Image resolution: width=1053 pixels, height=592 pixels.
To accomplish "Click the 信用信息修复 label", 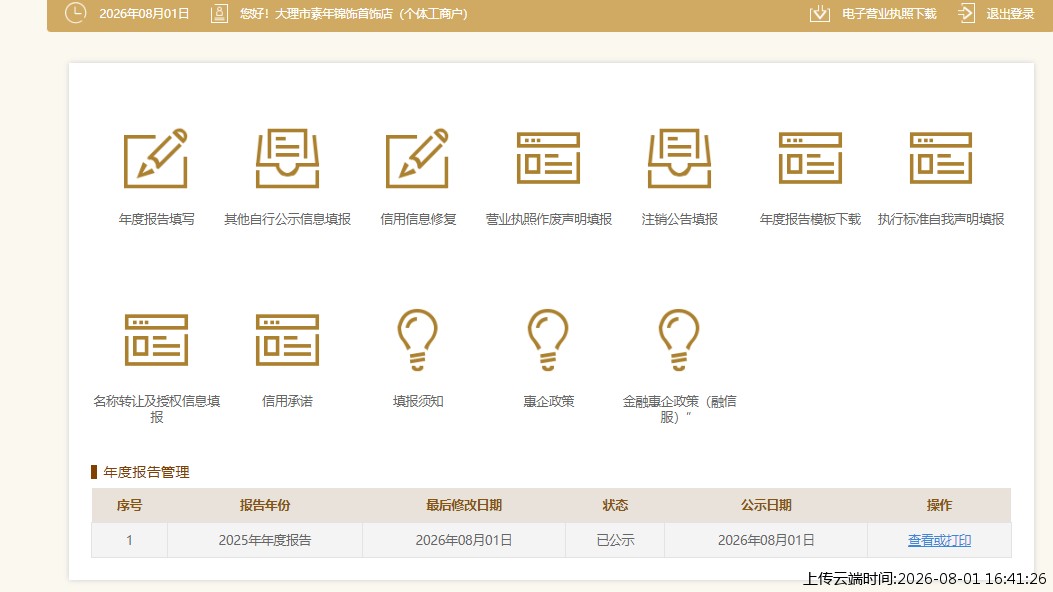I will click(x=418, y=219).
